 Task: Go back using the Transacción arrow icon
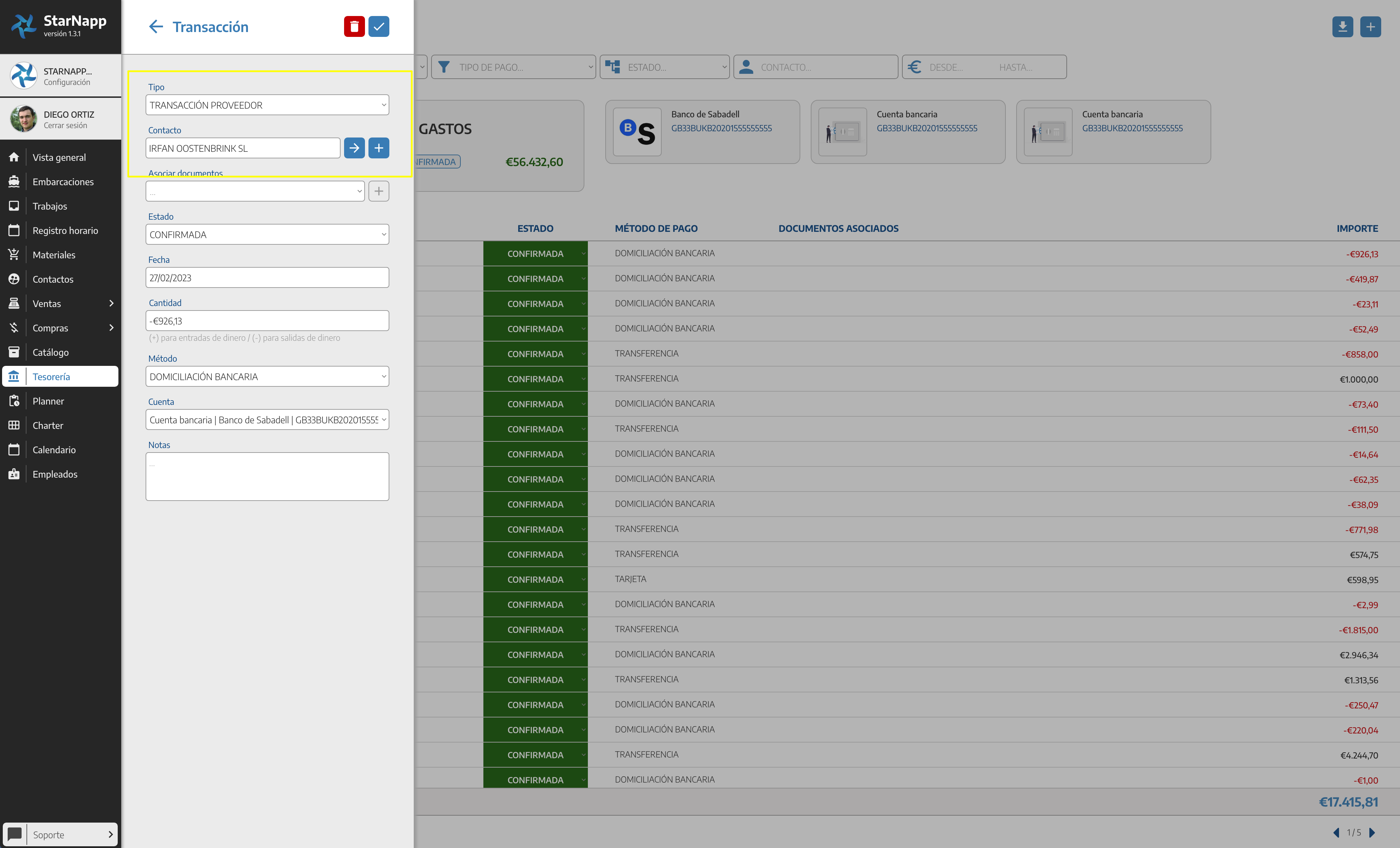[156, 27]
